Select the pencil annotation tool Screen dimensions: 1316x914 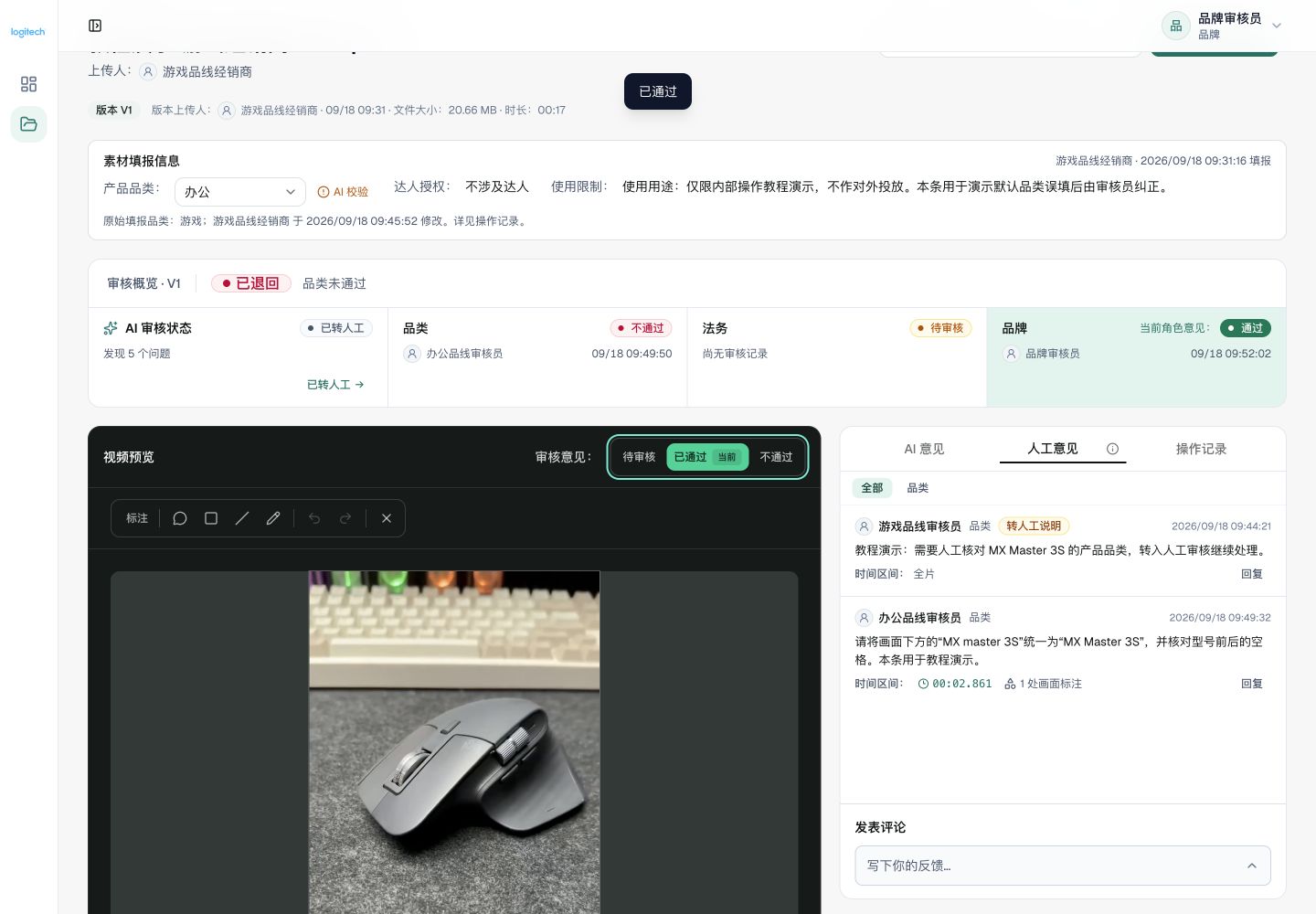[273, 518]
